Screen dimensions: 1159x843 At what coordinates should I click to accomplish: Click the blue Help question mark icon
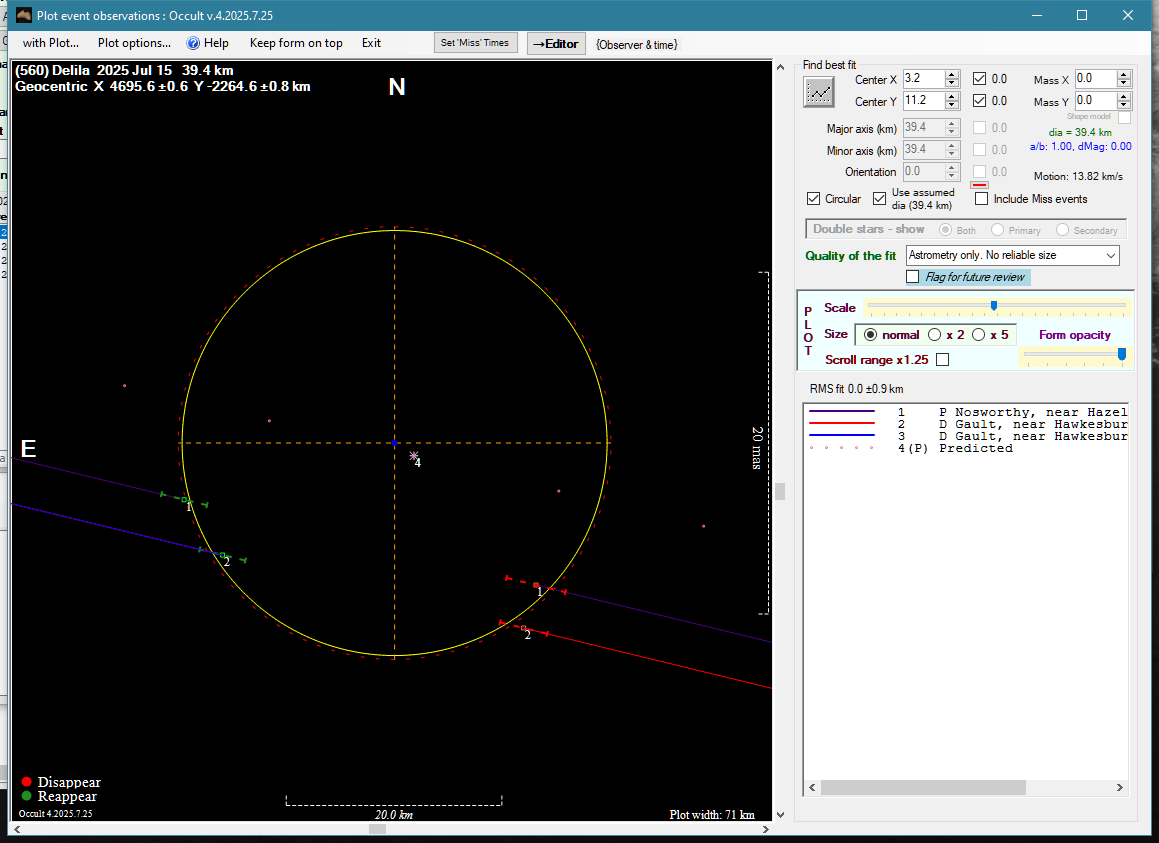point(194,43)
